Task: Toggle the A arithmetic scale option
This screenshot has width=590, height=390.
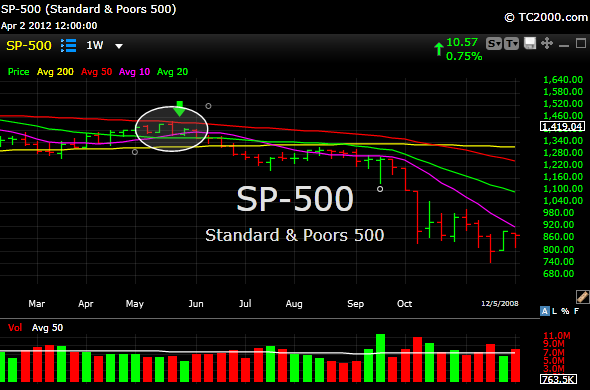Action: pyautogui.click(x=544, y=311)
